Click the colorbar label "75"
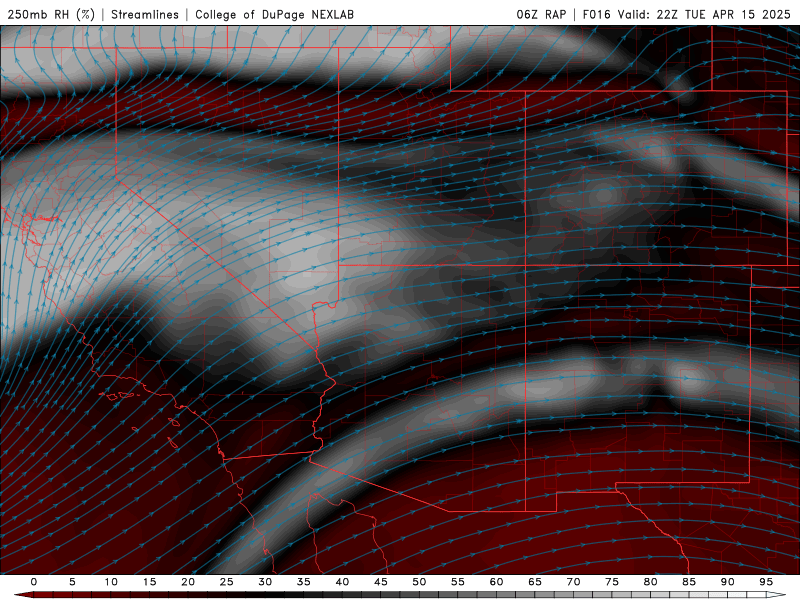Viewport: 800px width, 600px height. tap(612, 582)
